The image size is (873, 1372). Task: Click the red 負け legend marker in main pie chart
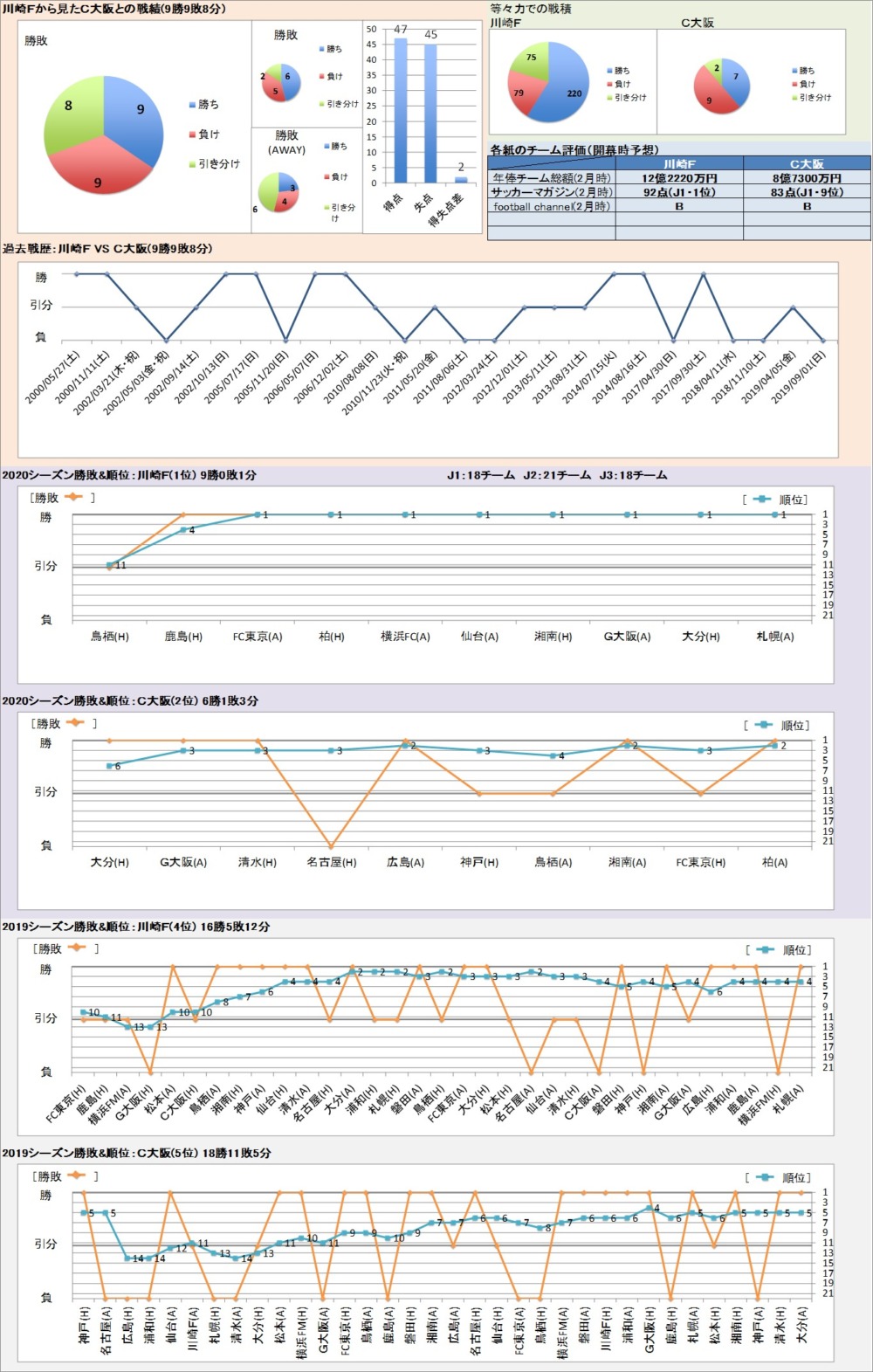pos(193,134)
